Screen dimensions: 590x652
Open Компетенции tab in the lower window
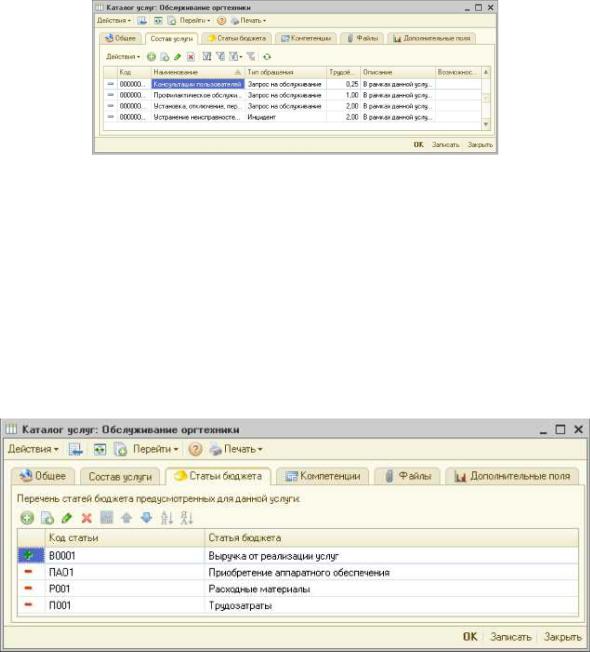[x=323, y=476]
